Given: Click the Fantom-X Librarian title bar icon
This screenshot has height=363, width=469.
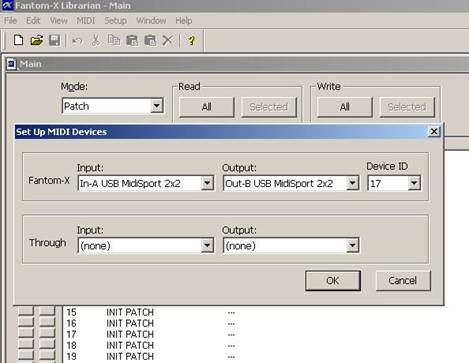Looking at the screenshot, I should click(x=7, y=5).
